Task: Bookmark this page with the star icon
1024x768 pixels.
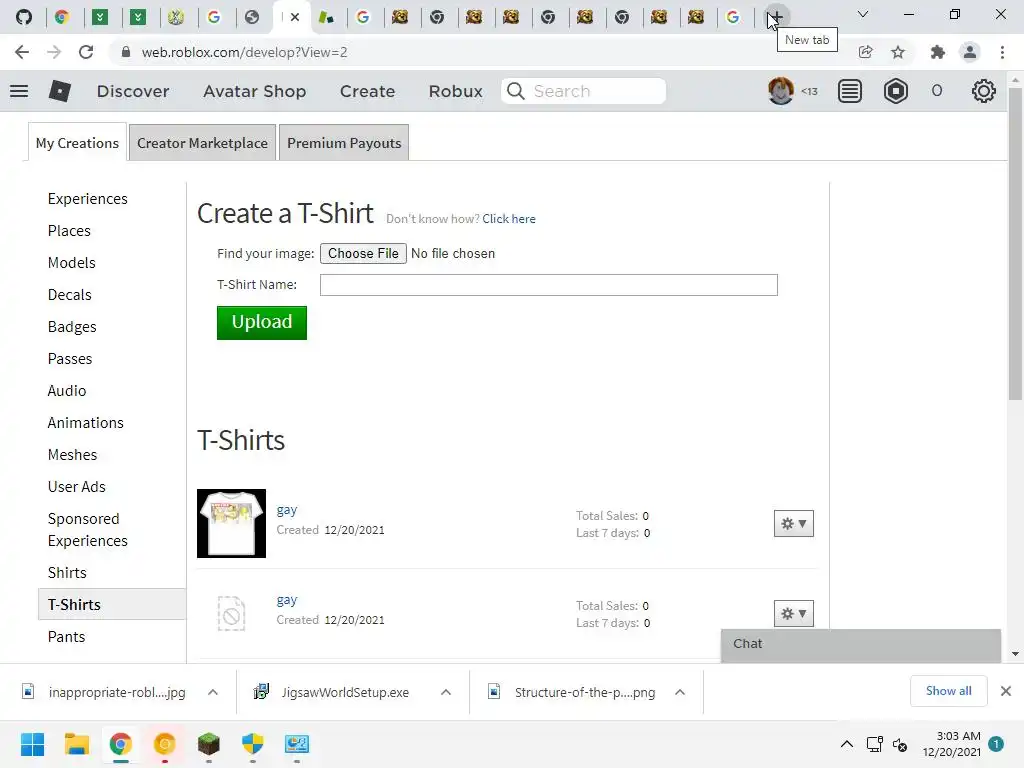Action: pos(898,52)
